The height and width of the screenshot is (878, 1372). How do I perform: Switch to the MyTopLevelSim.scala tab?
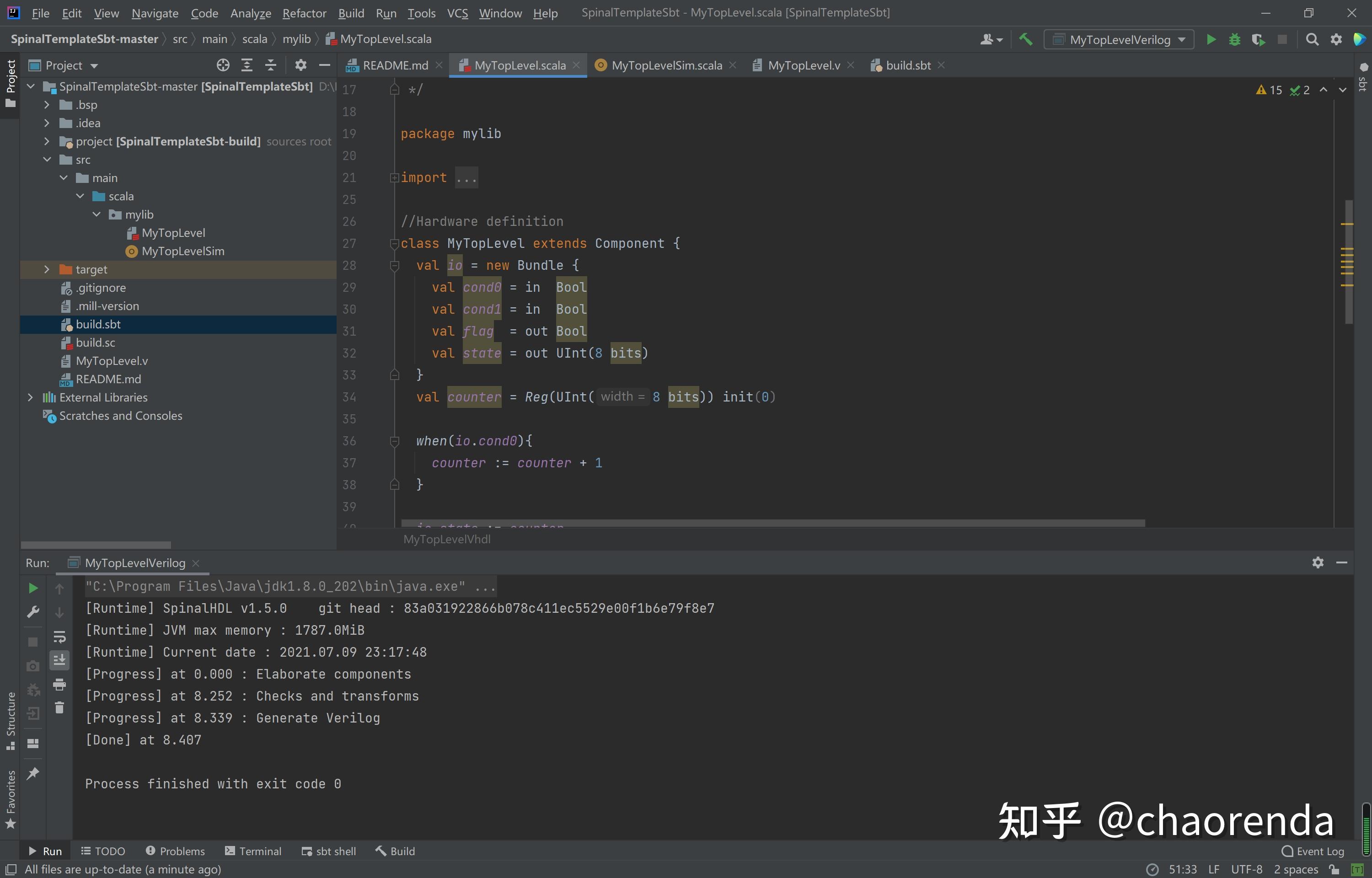[x=666, y=65]
